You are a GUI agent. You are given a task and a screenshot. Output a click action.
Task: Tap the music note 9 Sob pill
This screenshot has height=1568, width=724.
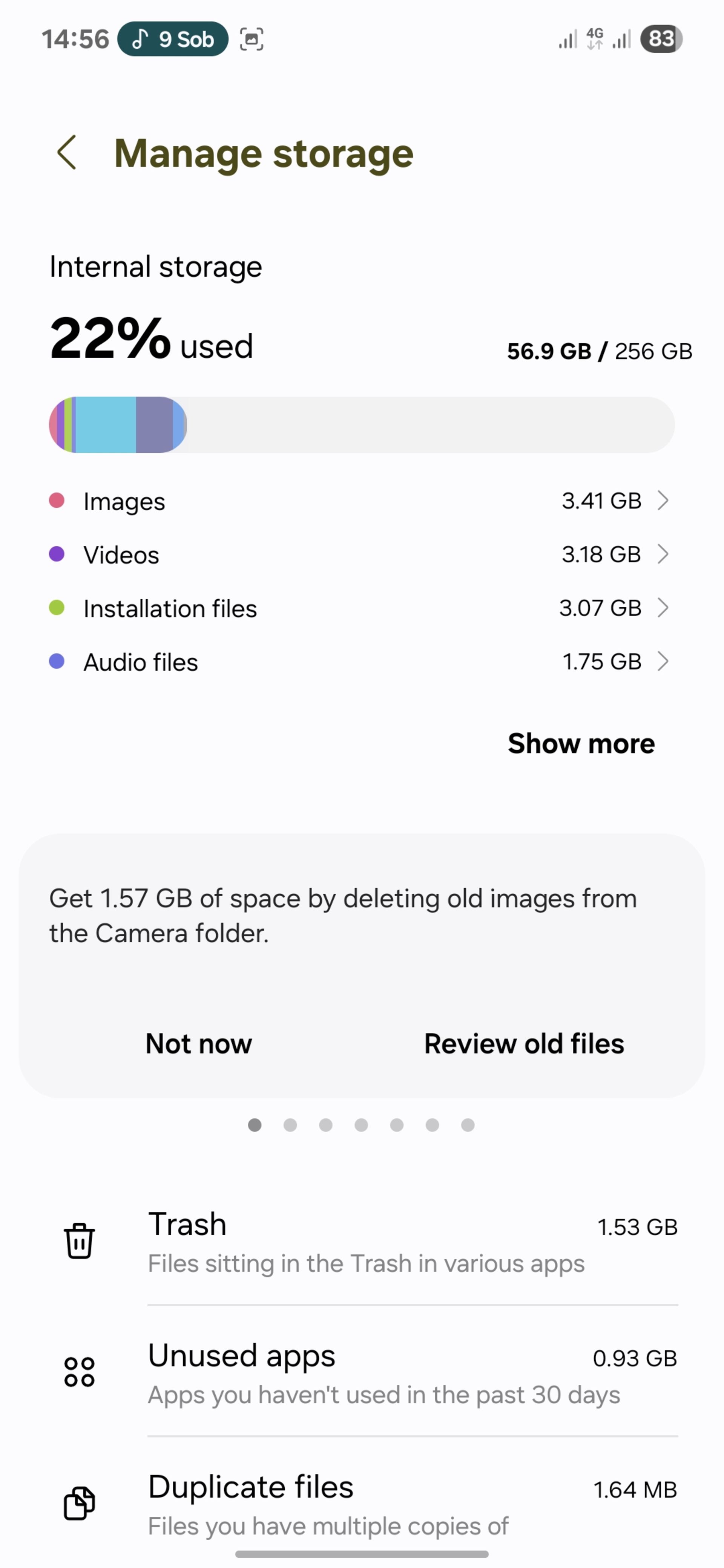[x=173, y=39]
